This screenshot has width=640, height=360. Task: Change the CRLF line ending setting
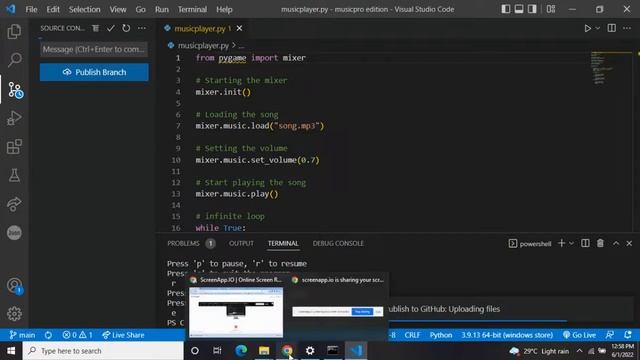[412, 335]
